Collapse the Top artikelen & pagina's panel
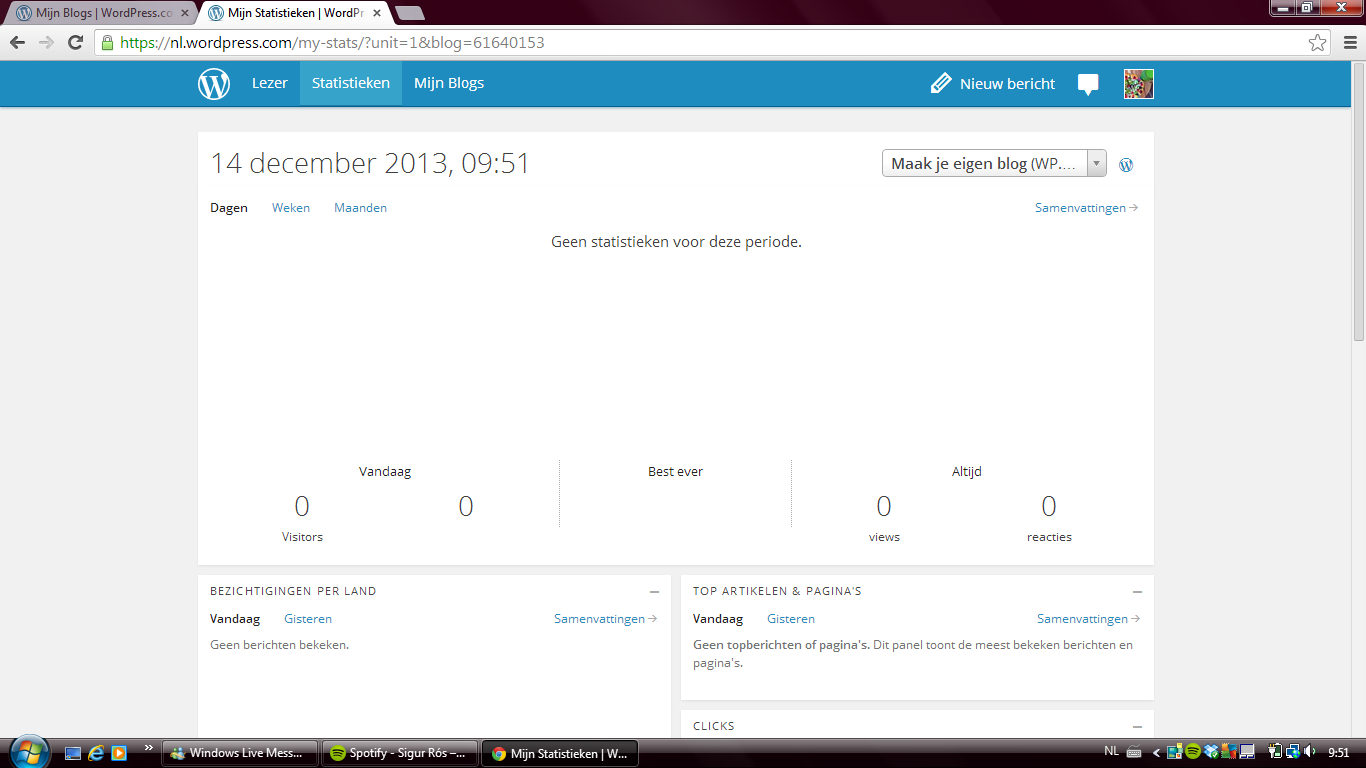This screenshot has width=1366, height=768. pos(1137,592)
